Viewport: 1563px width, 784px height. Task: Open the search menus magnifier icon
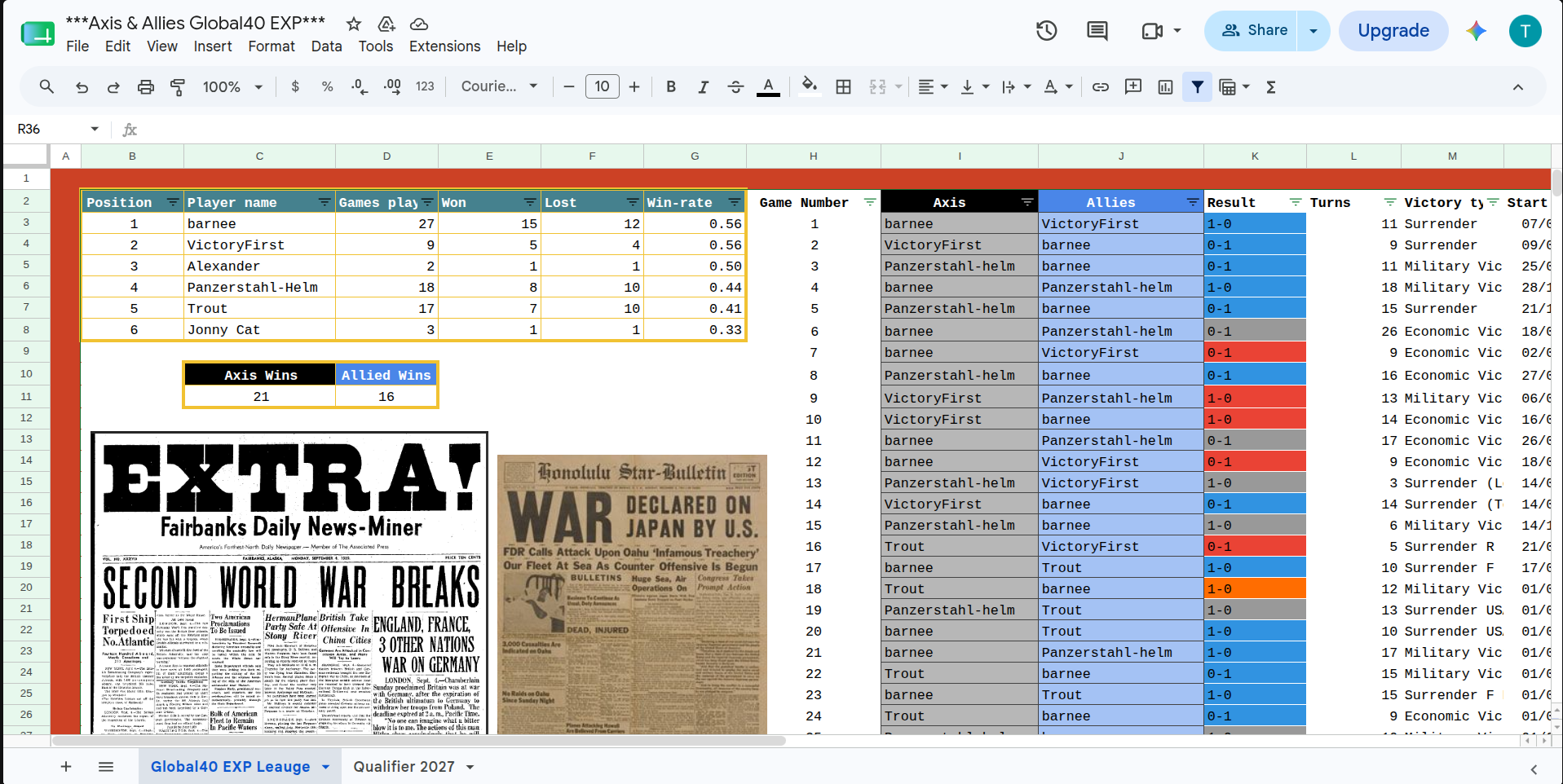[46, 86]
